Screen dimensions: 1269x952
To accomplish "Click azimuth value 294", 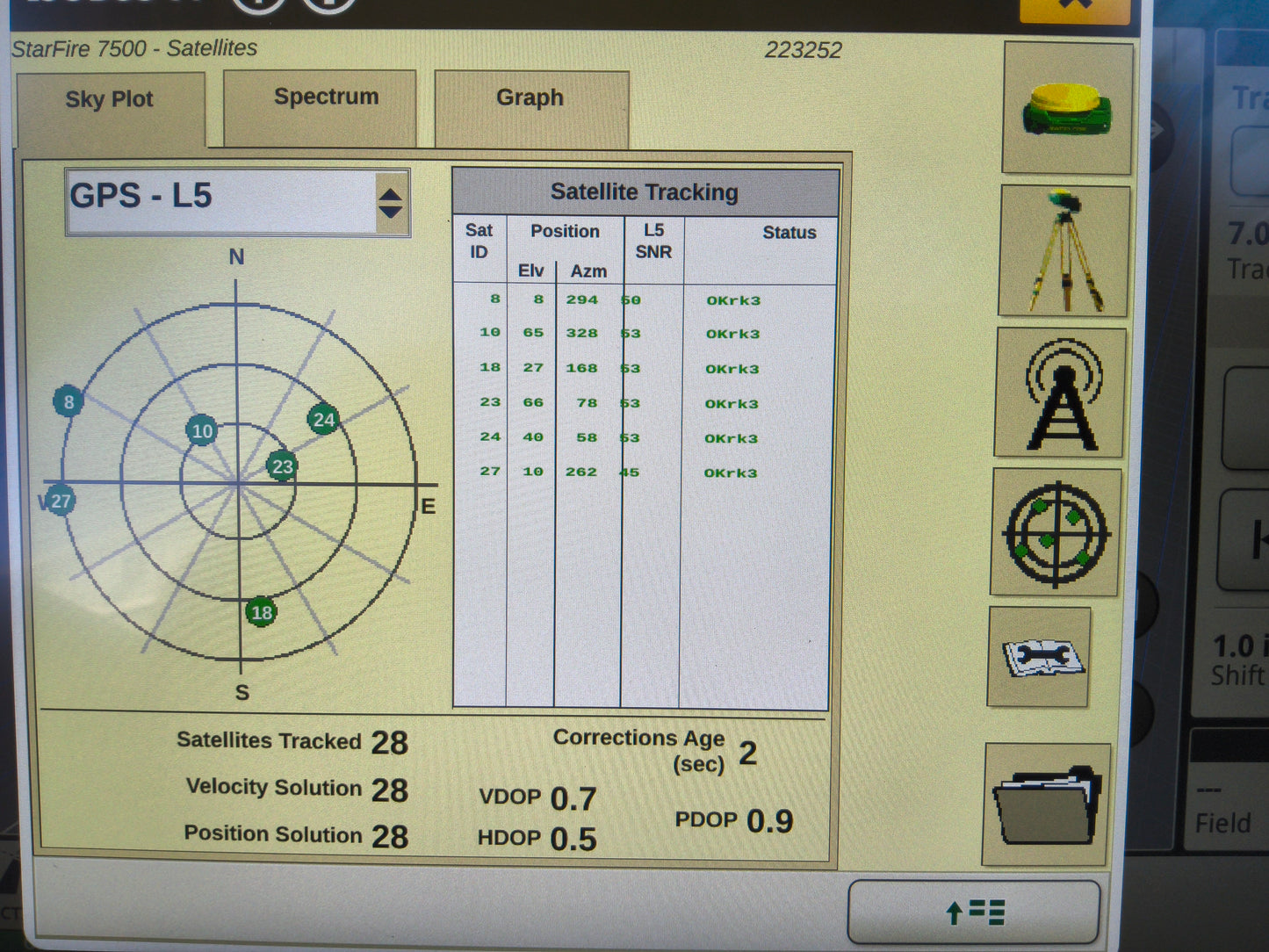I will (x=581, y=299).
